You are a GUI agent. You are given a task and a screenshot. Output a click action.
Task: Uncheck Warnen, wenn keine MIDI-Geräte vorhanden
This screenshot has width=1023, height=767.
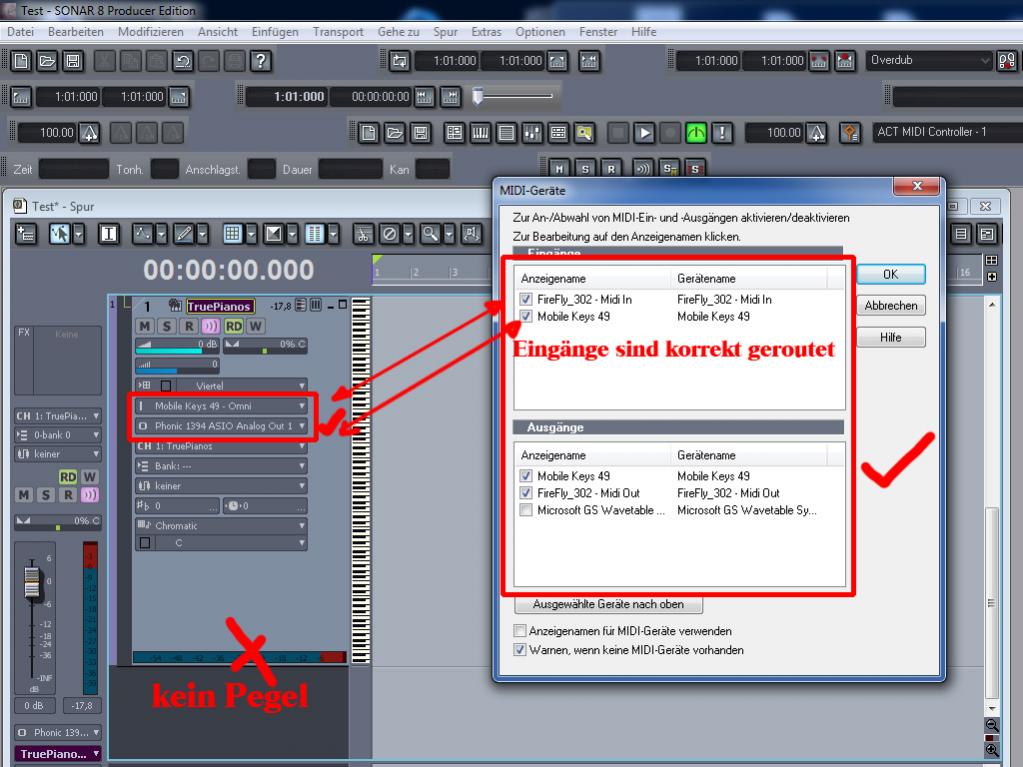click(520, 650)
